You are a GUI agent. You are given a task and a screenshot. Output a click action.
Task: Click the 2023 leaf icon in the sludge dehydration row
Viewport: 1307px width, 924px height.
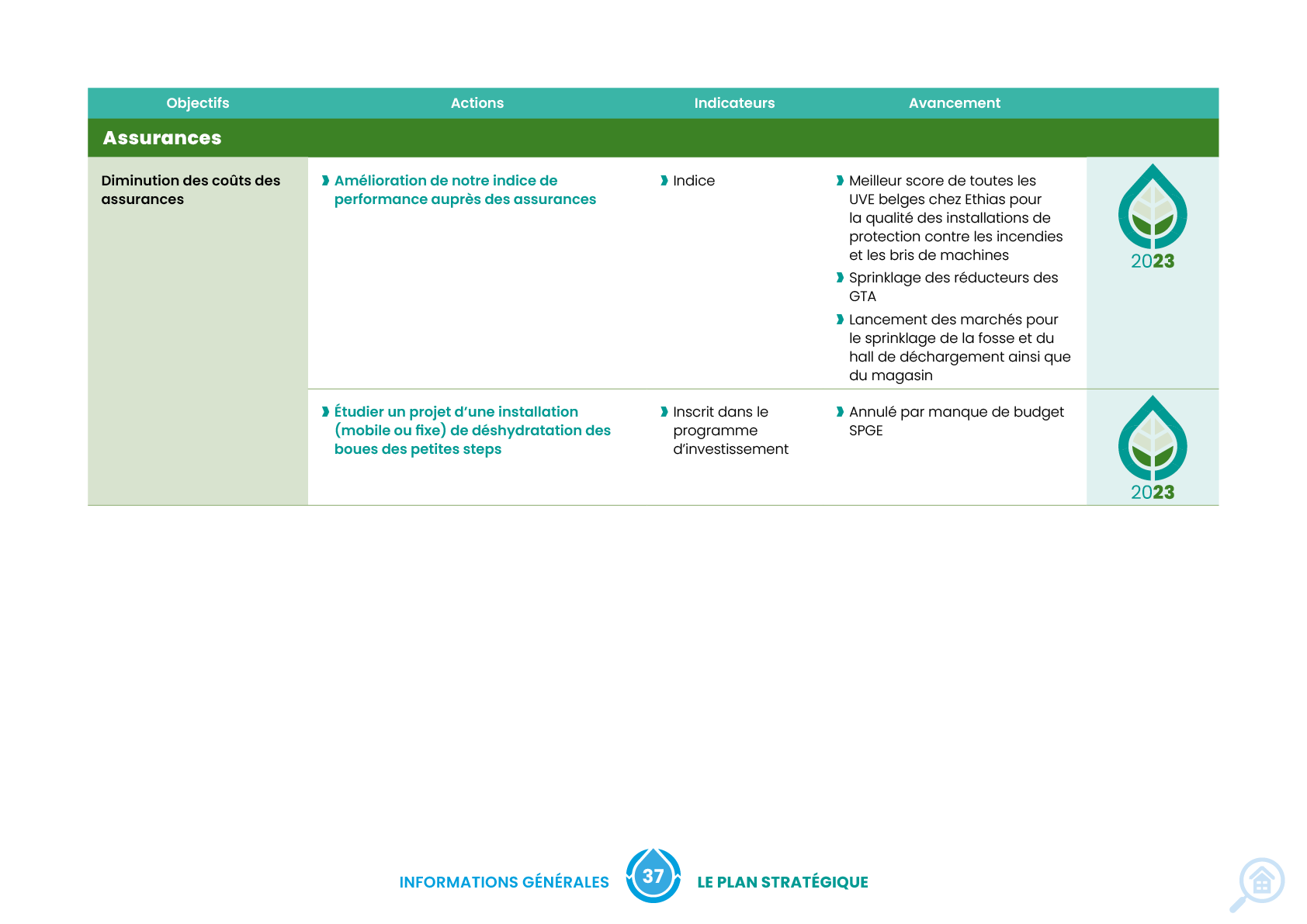1152,448
